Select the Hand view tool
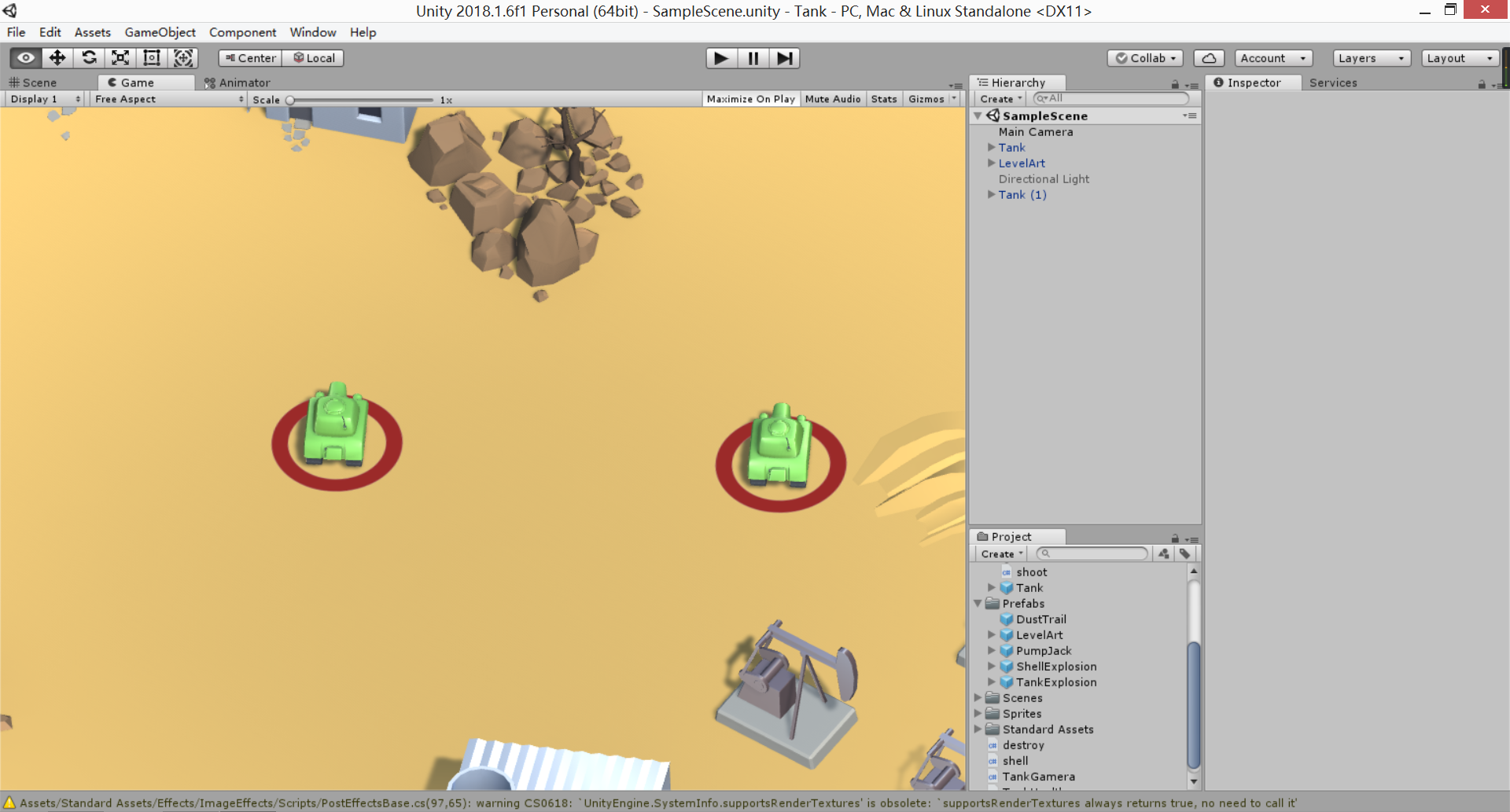Image resolution: width=1510 pixels, height=812 pixels. 26,58
